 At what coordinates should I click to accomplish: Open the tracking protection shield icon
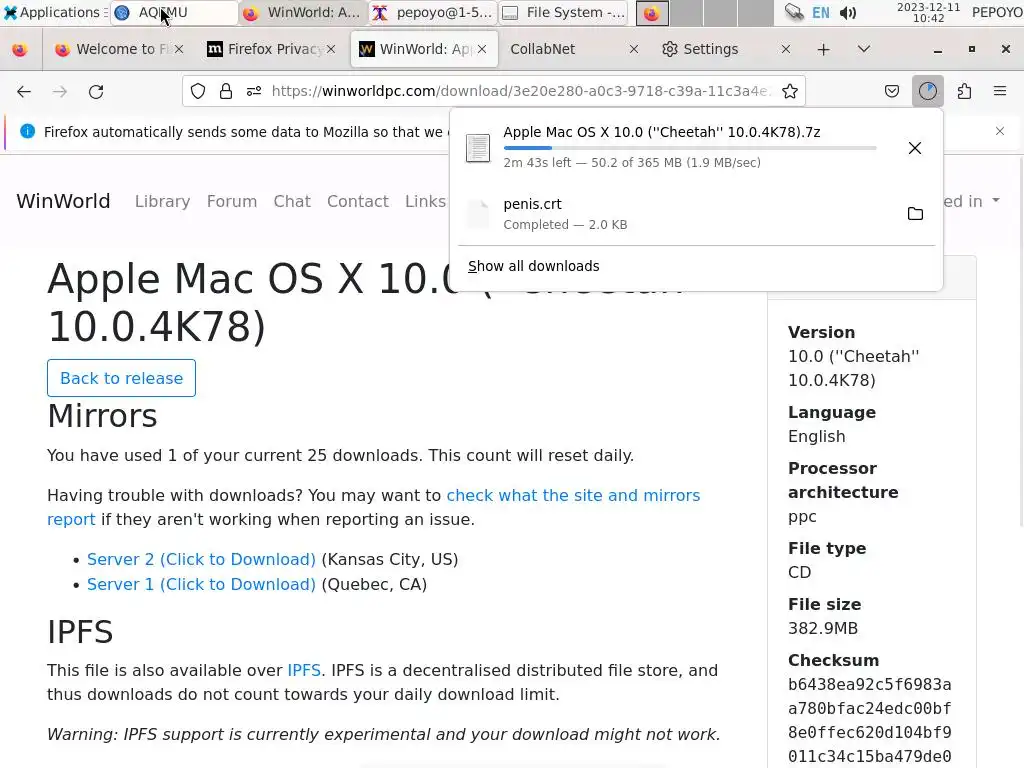click(x=198, y=91)
